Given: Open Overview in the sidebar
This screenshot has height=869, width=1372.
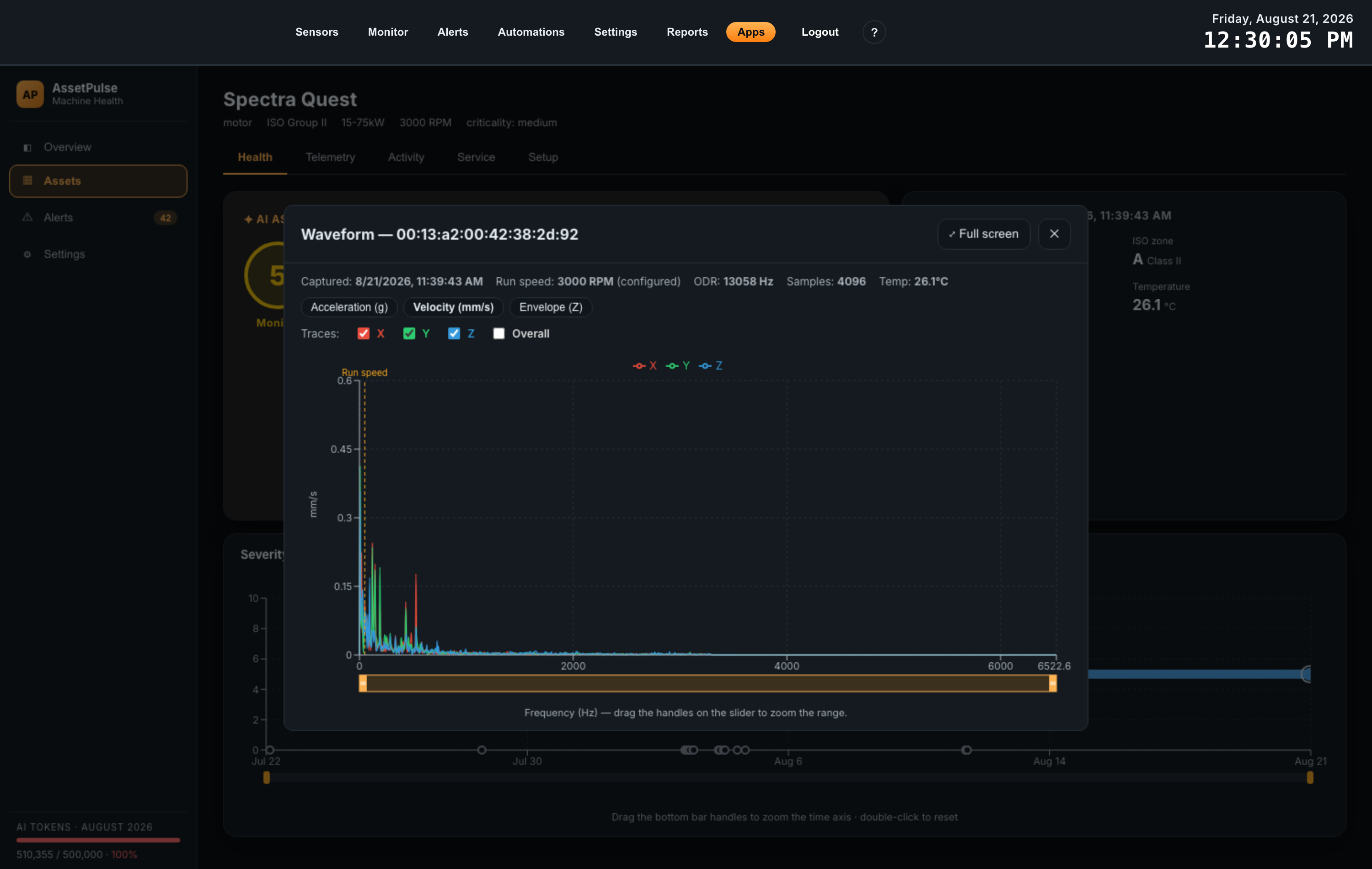Looking at the screenshot, I should pyautogui.click(x=98, y=148).
